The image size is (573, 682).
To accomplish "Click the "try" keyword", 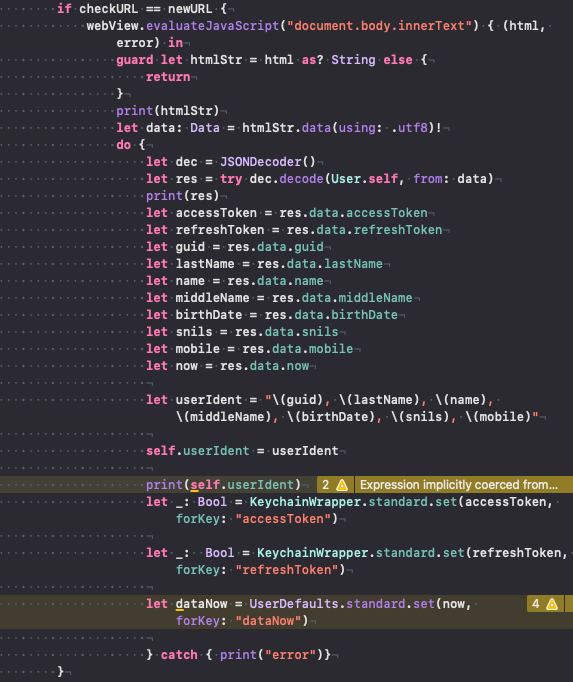I will pos(231,179).
